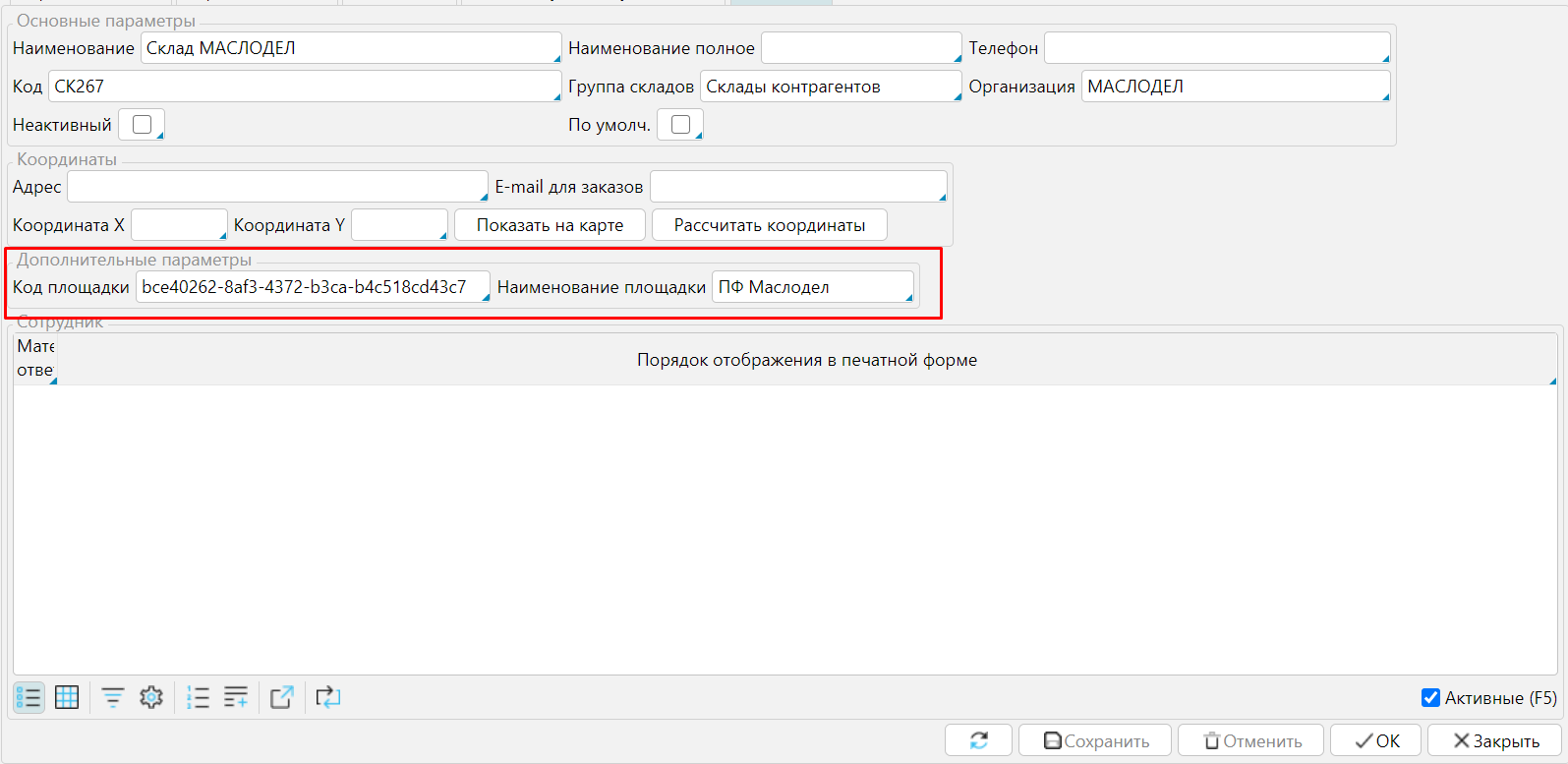Click the numbered list icon
The image size is (1568, 764).
198,698
